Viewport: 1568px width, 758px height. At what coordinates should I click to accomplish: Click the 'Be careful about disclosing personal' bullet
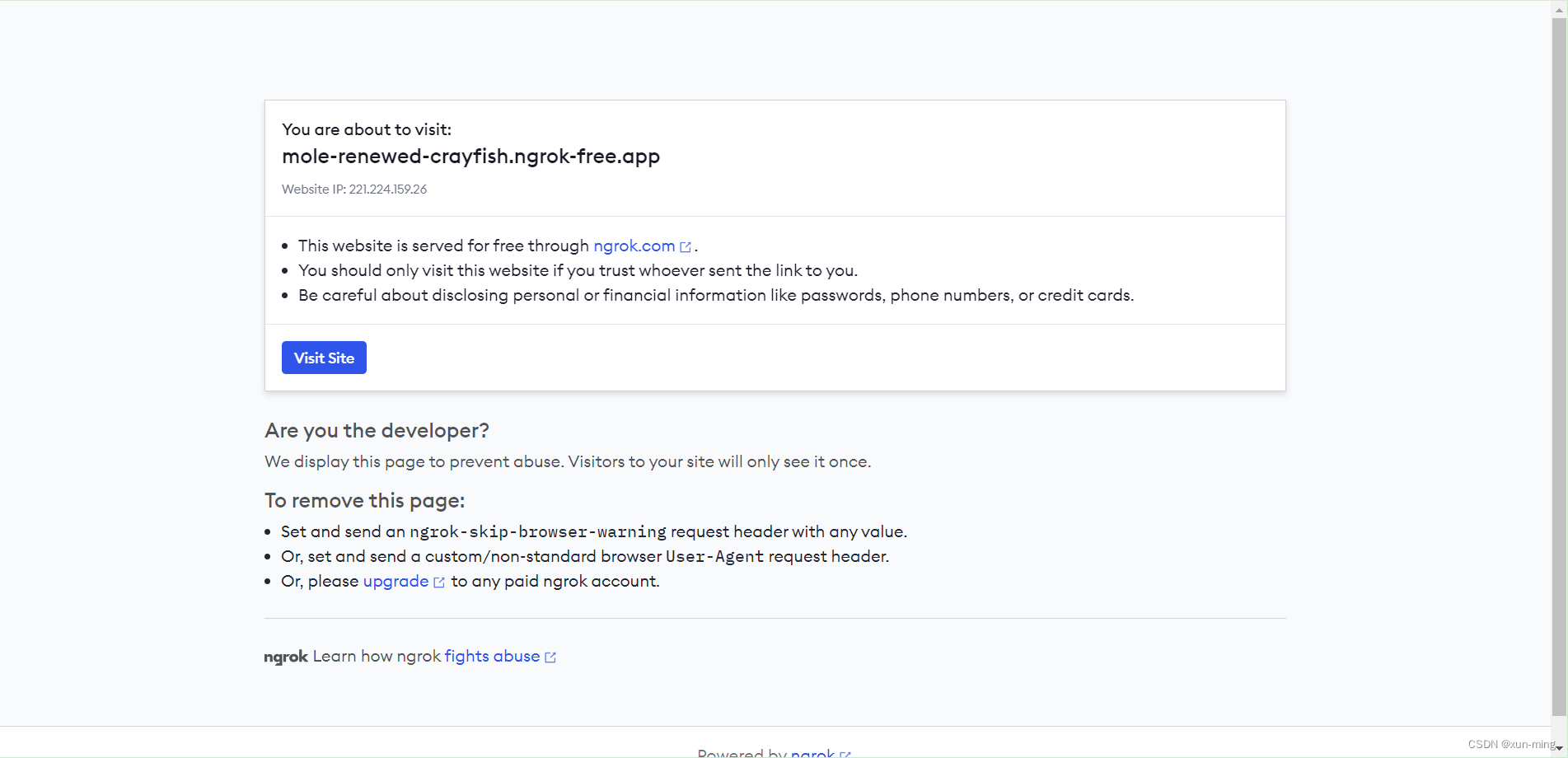(716, 295)
